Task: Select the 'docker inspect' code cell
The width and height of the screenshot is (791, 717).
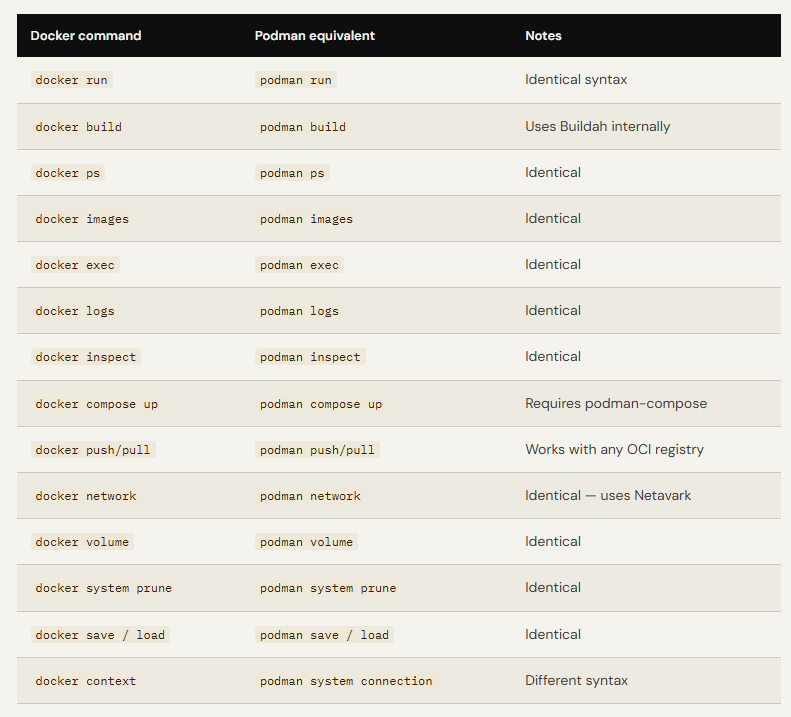Action: [x=86, y=356]
